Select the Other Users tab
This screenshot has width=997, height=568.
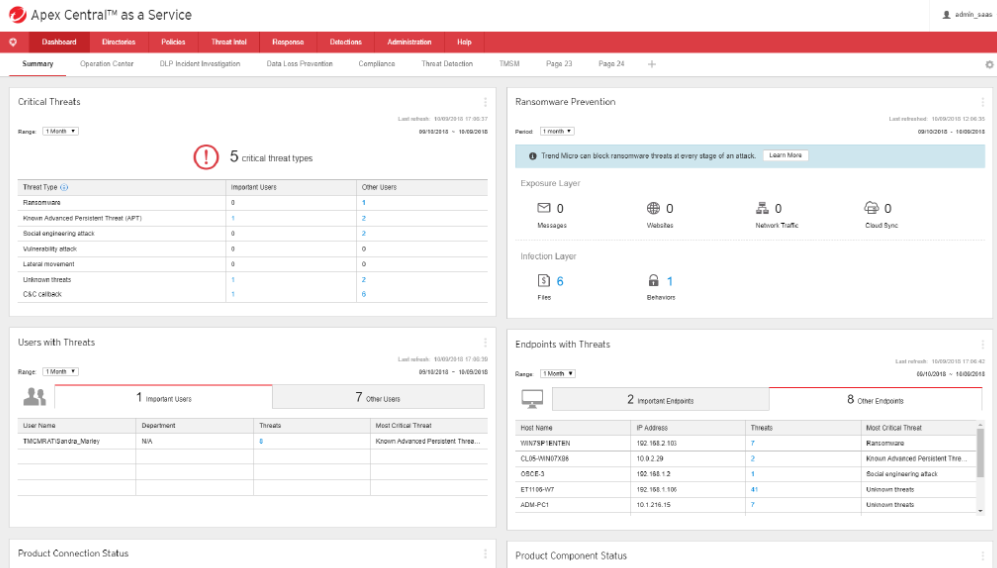click(378, 398)
